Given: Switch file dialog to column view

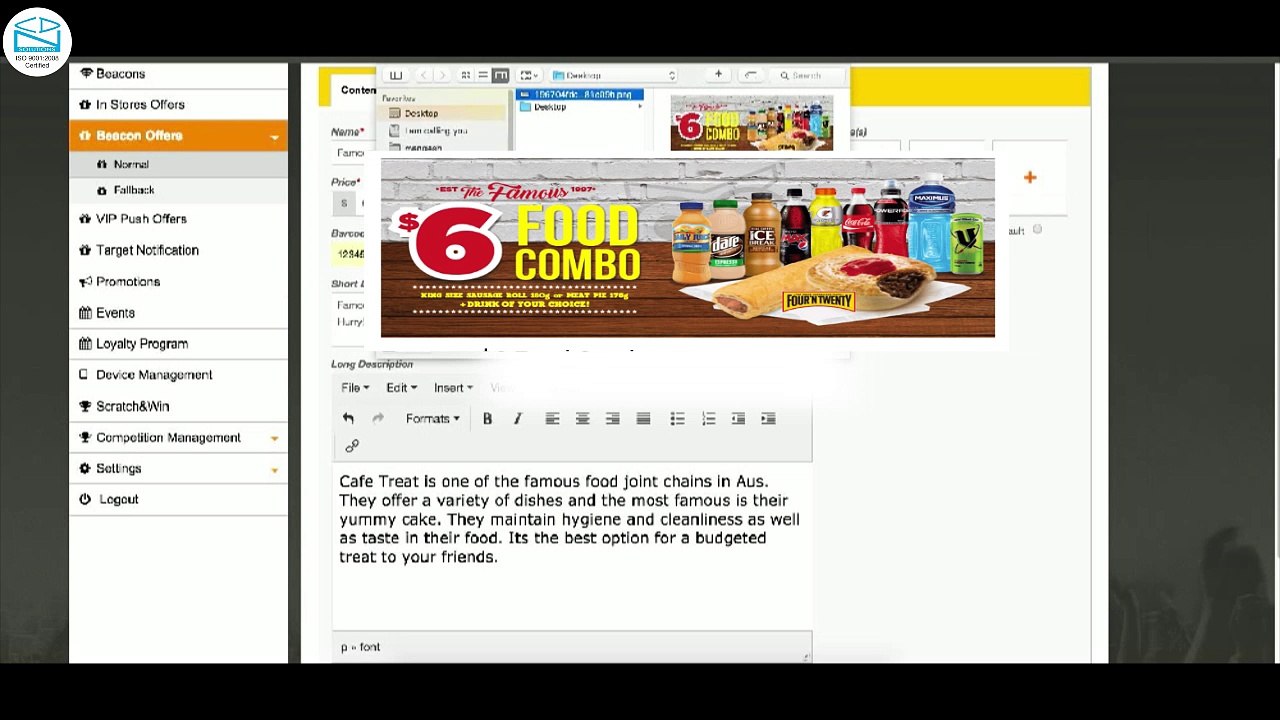Looking at the screenshot, I should [500, 75].
